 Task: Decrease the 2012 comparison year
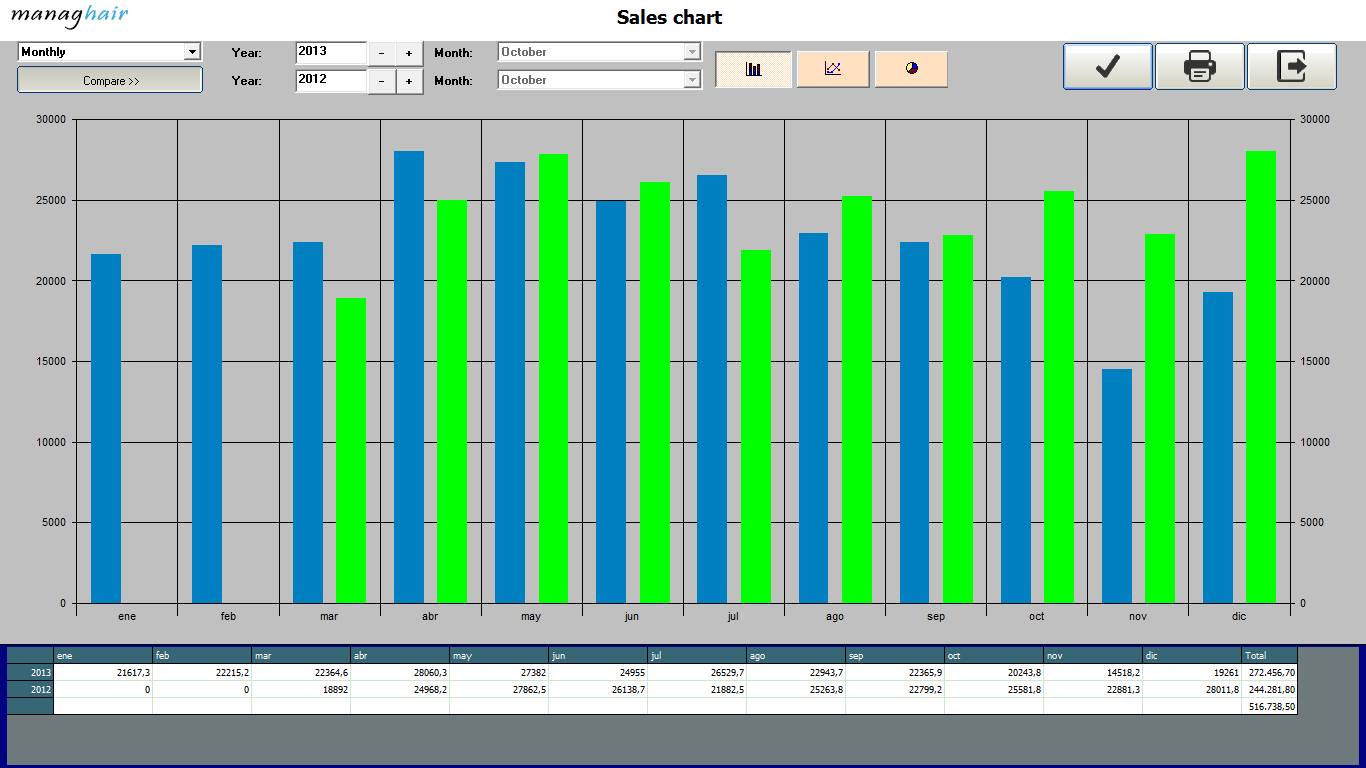click(382, 81)
